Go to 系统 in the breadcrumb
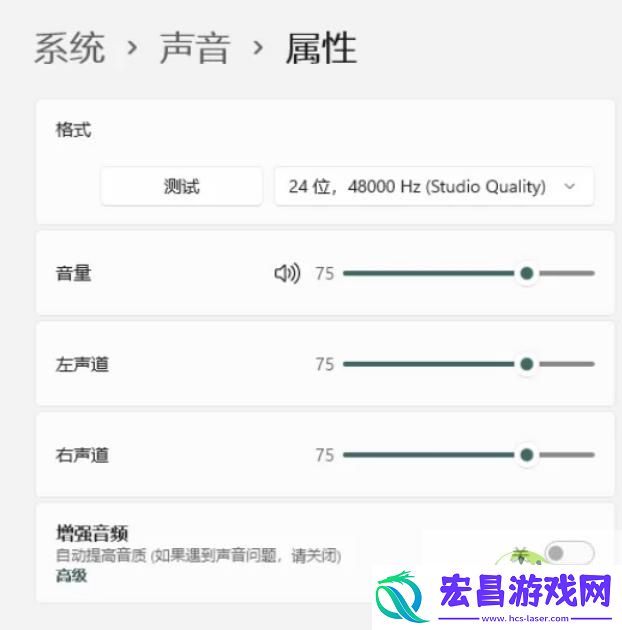This screenshot has height=630, width=622. point(70,48)
